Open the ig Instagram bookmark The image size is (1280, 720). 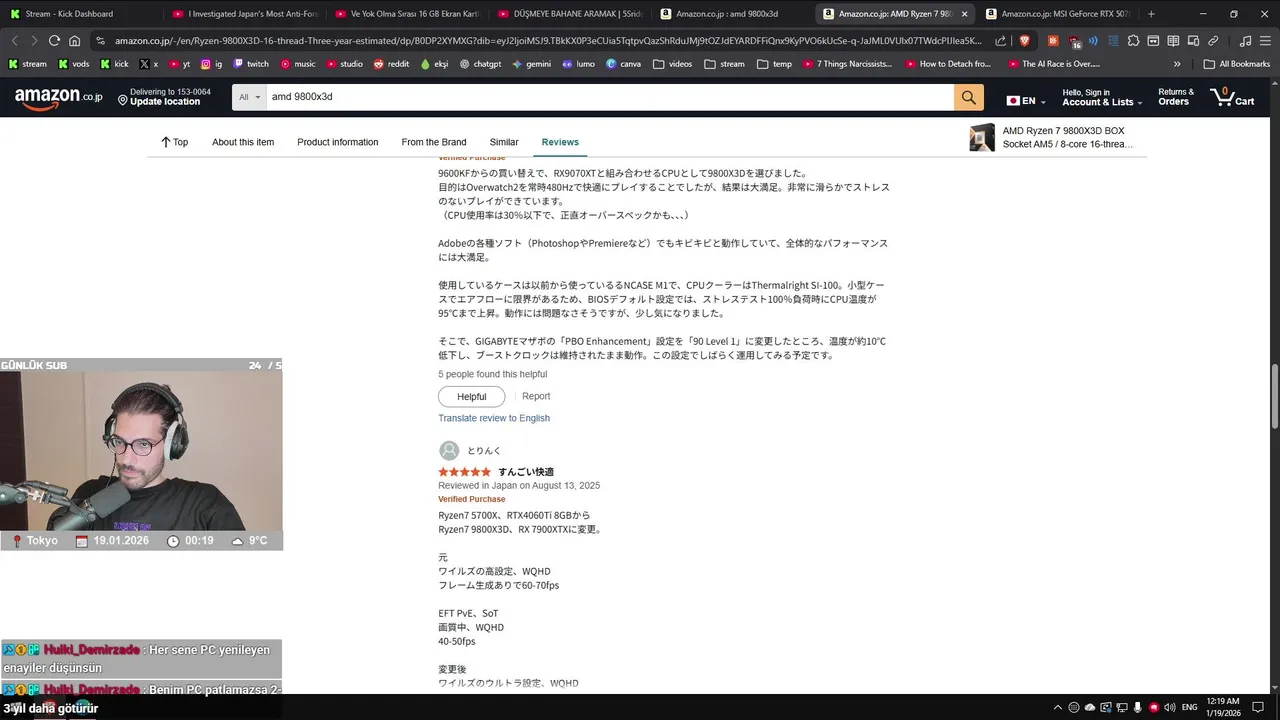click(211, 64)
